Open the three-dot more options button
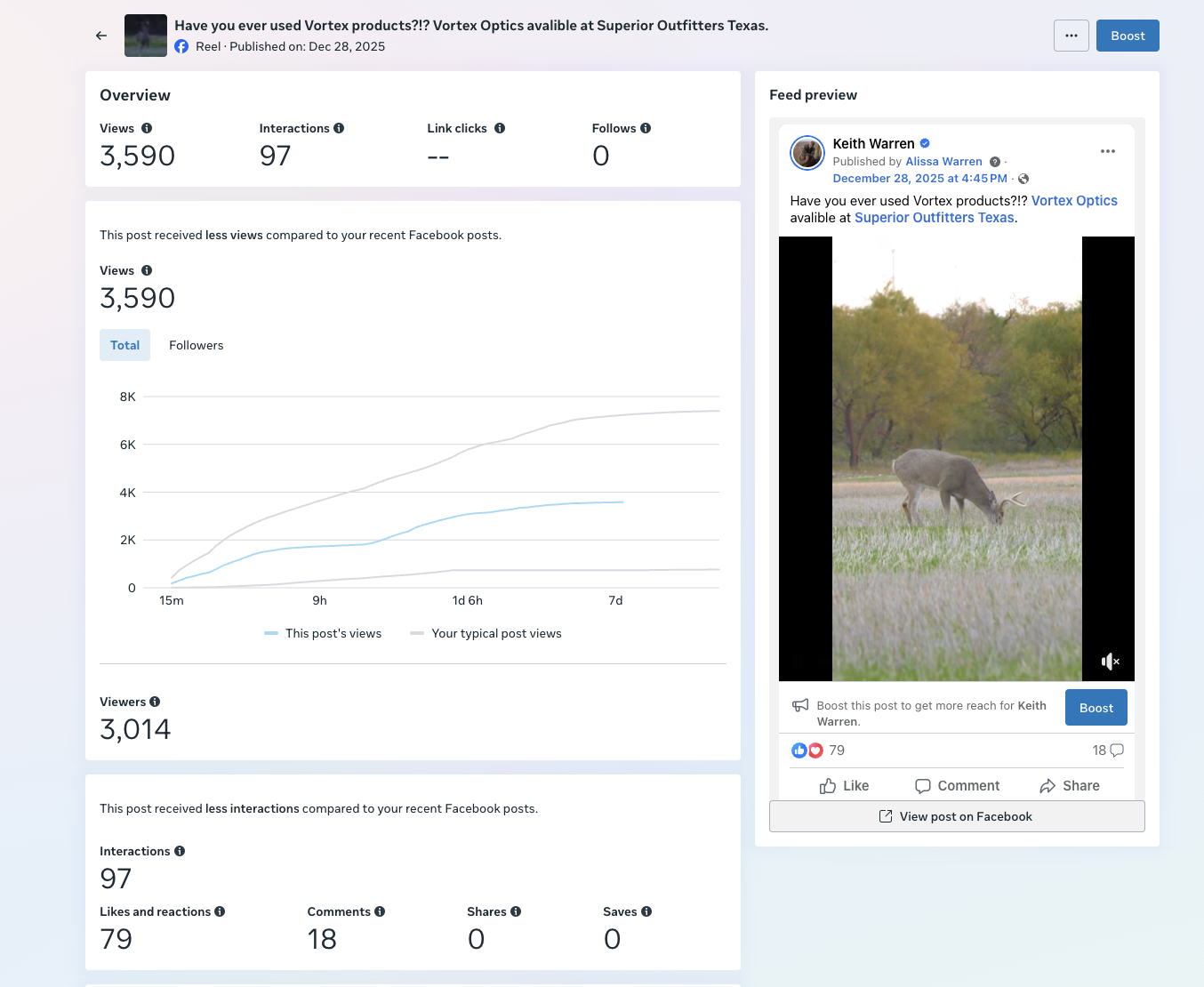Viewport: 1204px width, 987px height. tap(1072, 36)
